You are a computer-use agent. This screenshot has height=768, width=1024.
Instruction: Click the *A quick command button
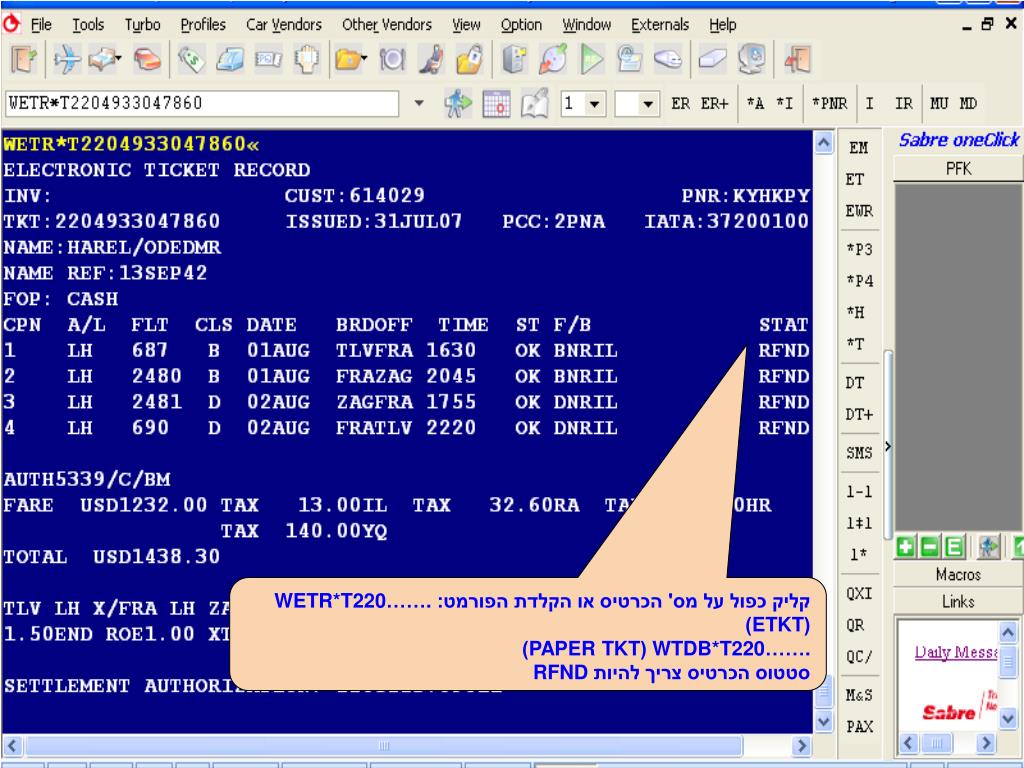(756, 104)
